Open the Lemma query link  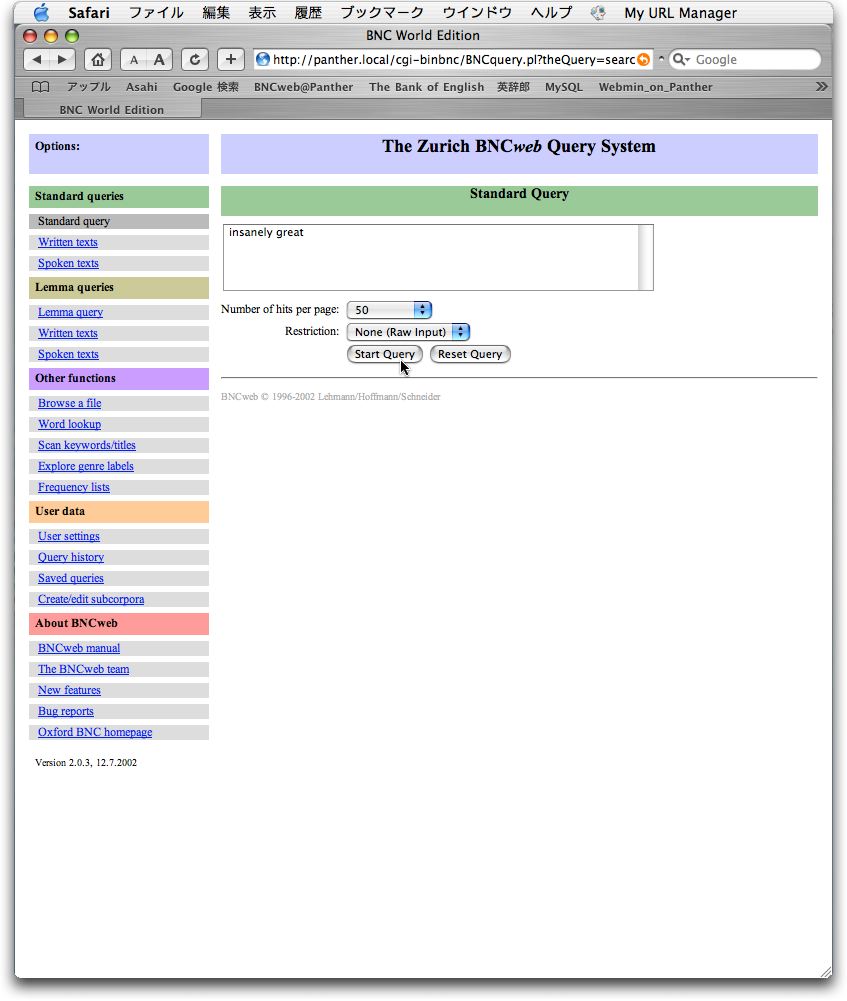click(x=70, y=312)
